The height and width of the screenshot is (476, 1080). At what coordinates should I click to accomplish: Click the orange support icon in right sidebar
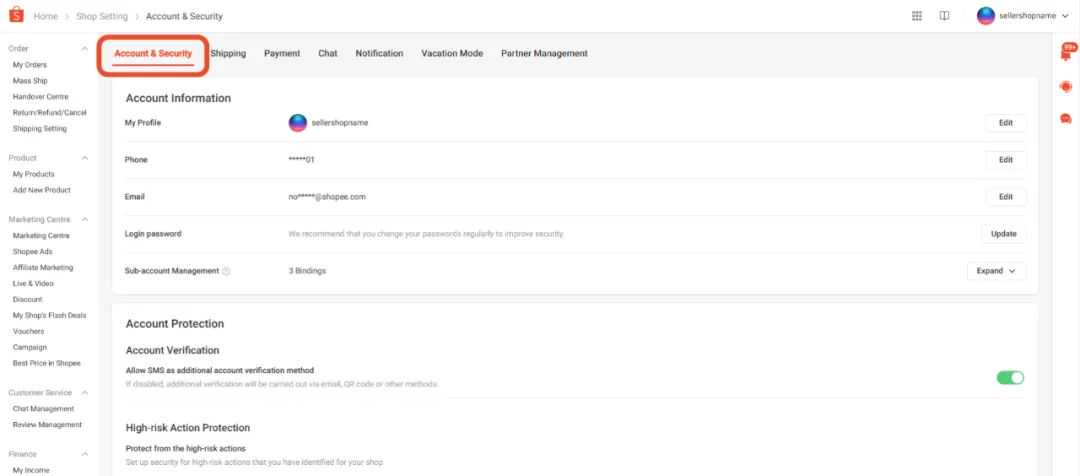[1065, 87]
